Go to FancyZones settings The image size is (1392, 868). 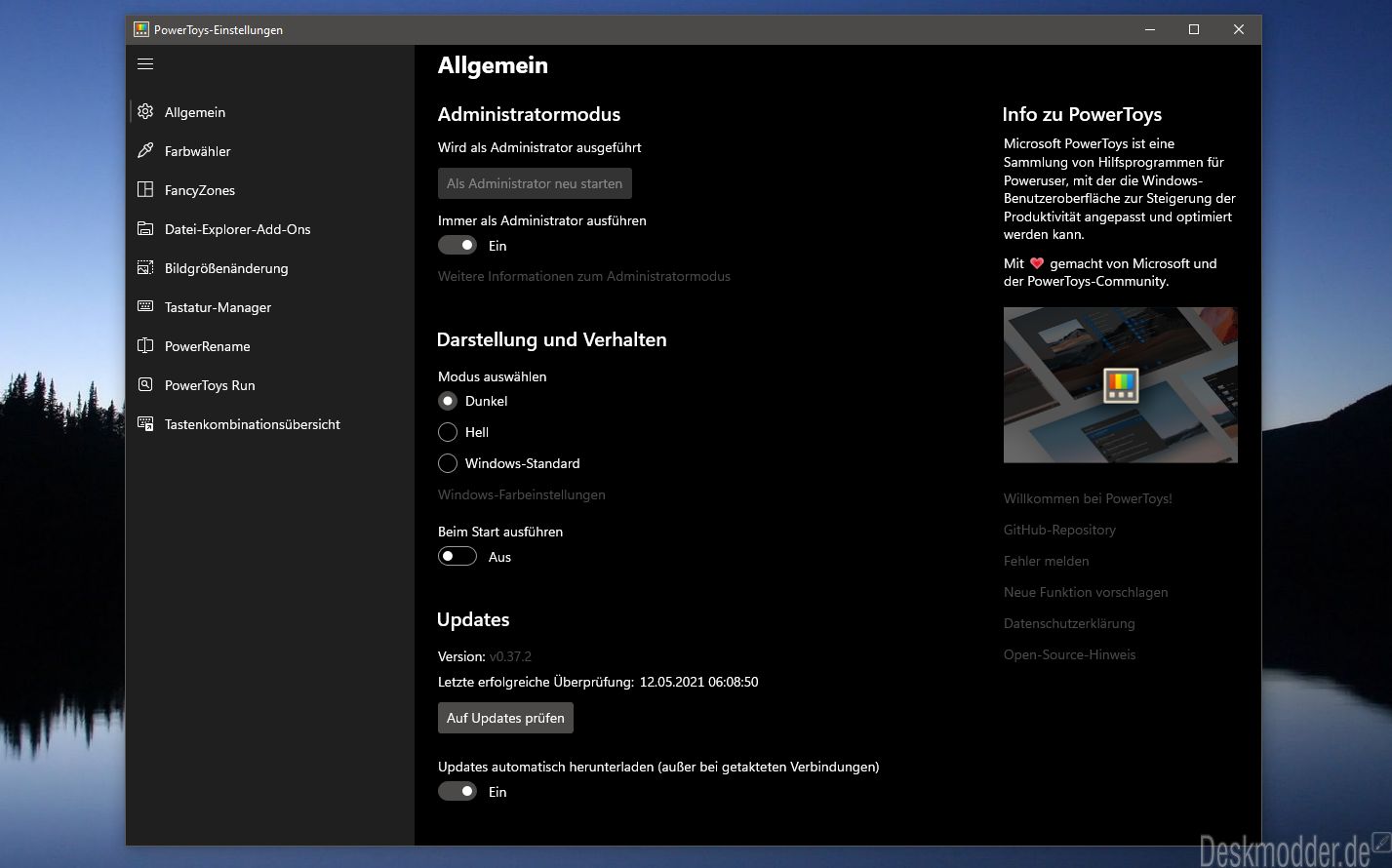click(271, 190)
